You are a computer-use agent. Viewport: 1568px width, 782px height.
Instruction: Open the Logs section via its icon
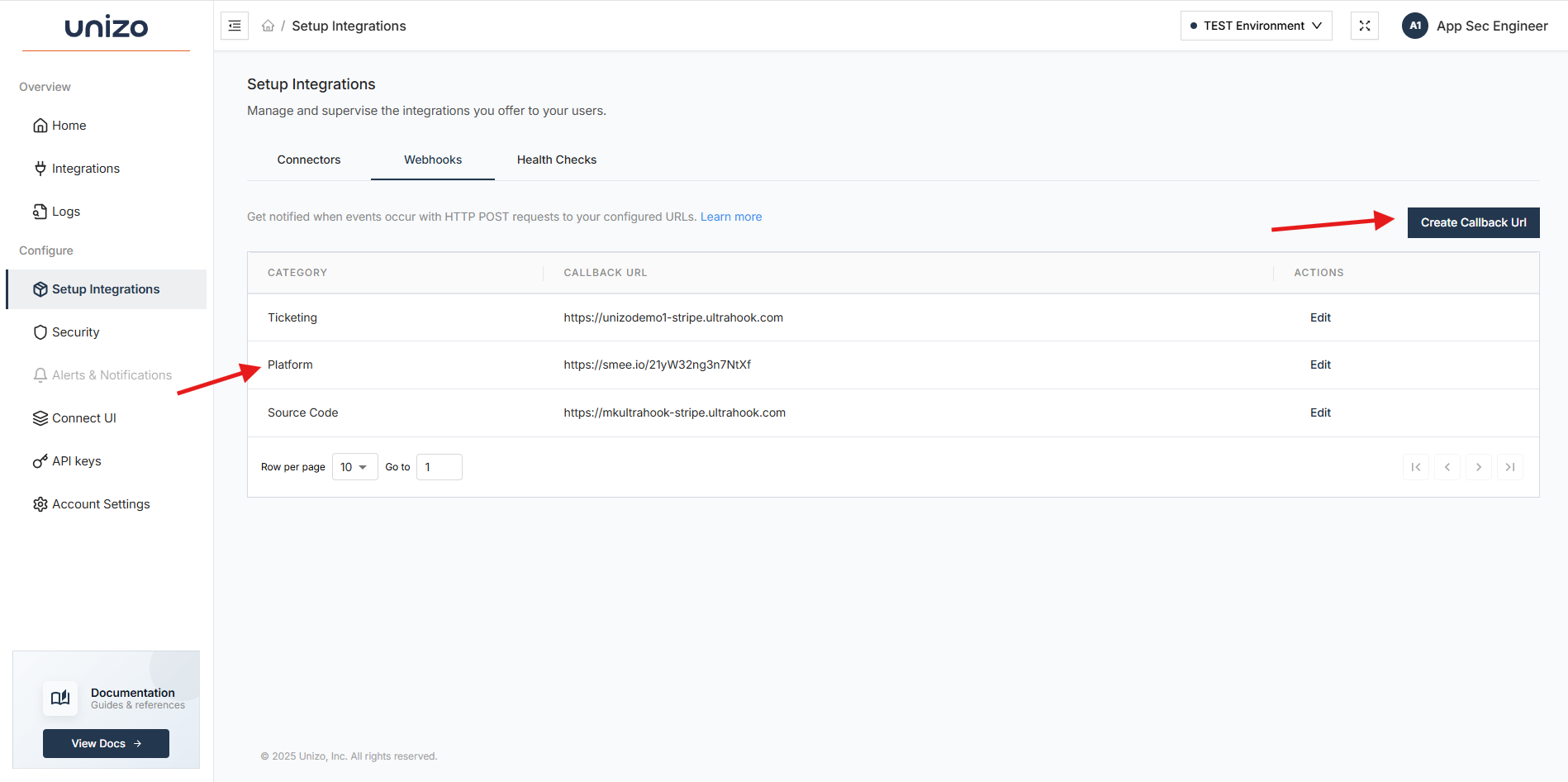pos(40,211)
